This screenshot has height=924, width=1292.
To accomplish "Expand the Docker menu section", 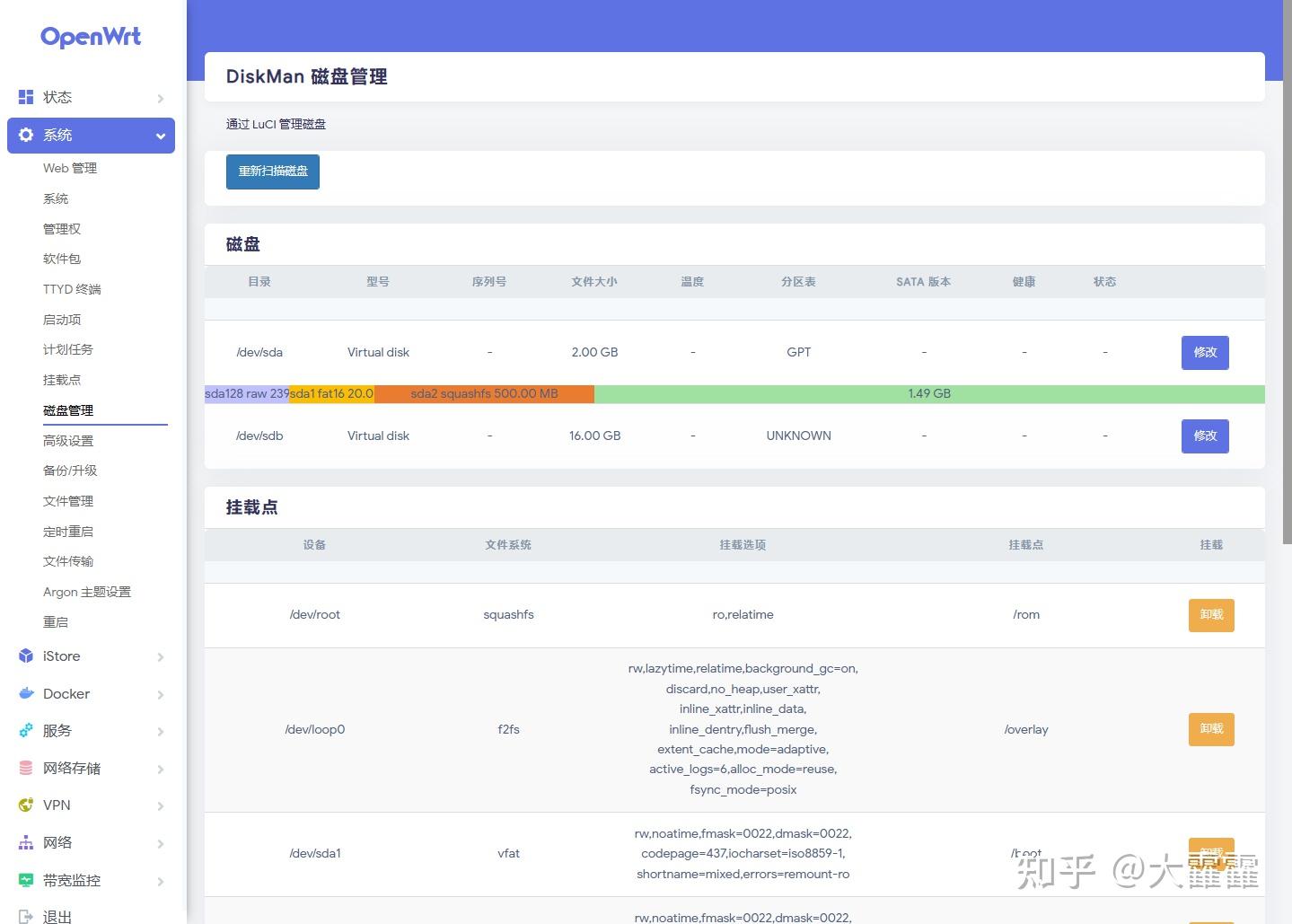I will click(x=162, y=694).
